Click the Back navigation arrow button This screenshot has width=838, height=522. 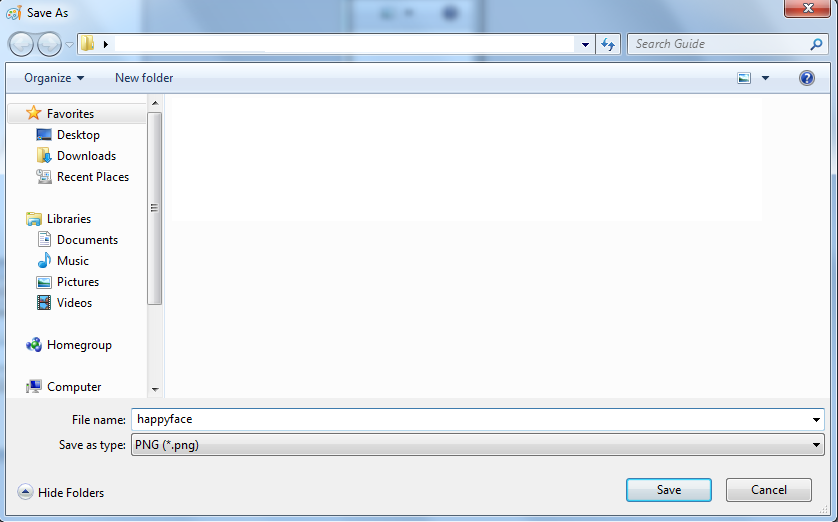coord(21,44)
